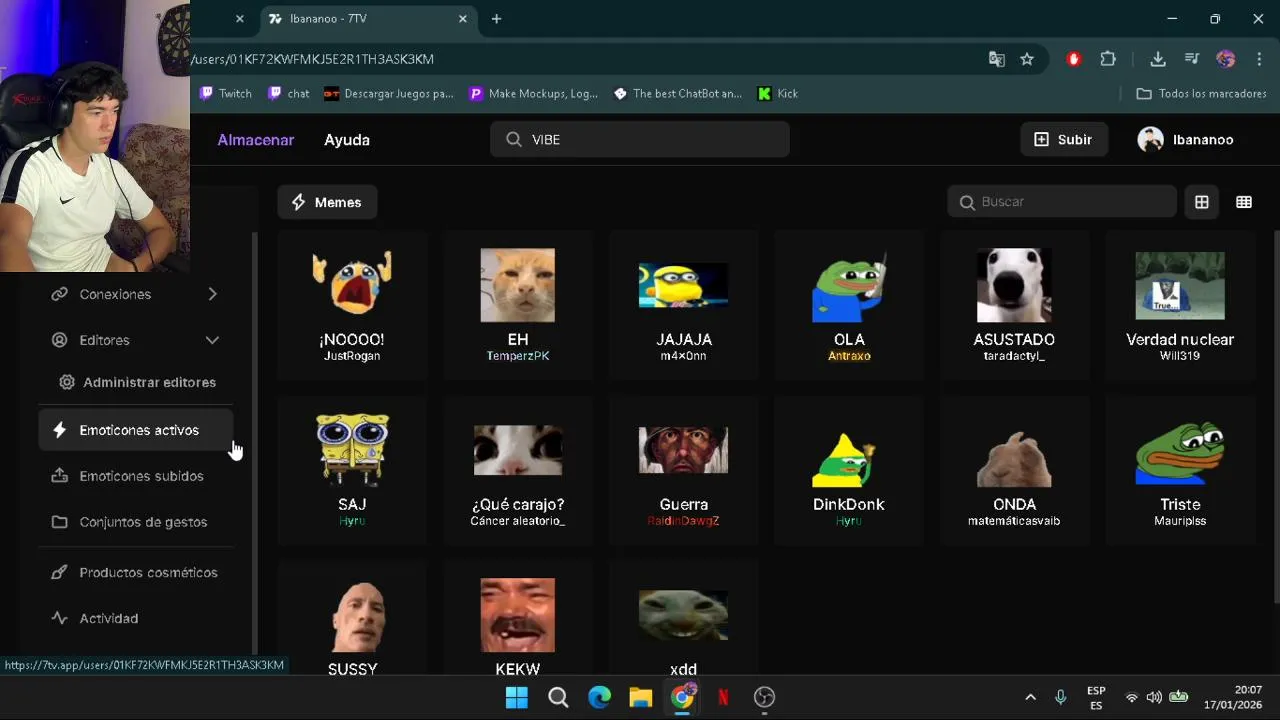Expand the Conexiones chevron arrow

pyautogui.click(x=212, y=294)
